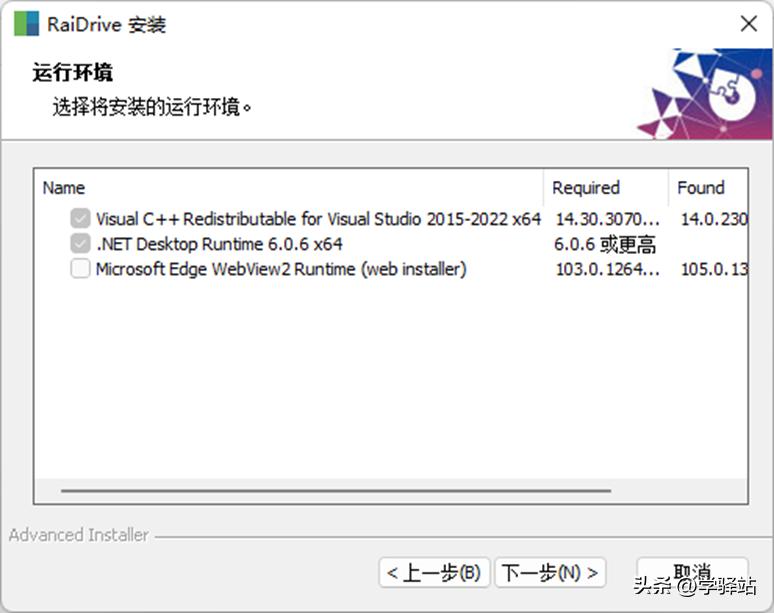Viewport: 774px width, 613px height.
Task: Click required version '103.0.1264...' cell
Action: [x=608, y=269]
